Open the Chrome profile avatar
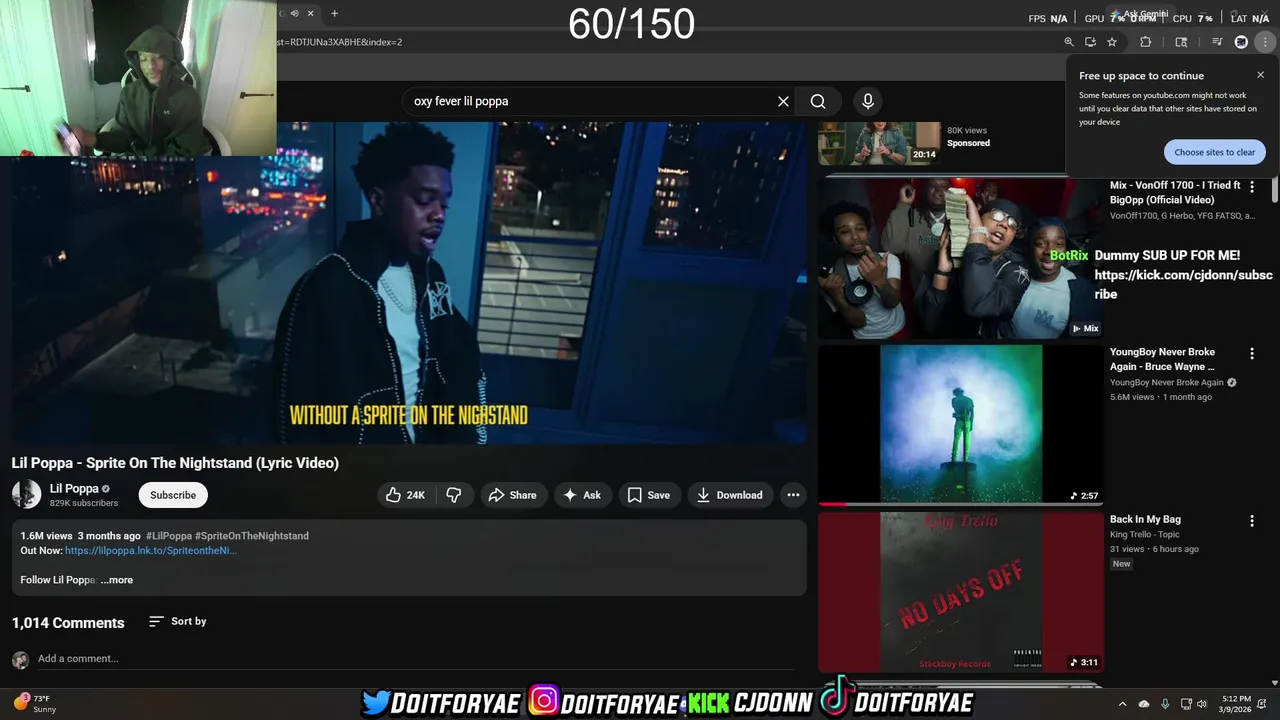Screen dimensions: 1280x720 1241,42
